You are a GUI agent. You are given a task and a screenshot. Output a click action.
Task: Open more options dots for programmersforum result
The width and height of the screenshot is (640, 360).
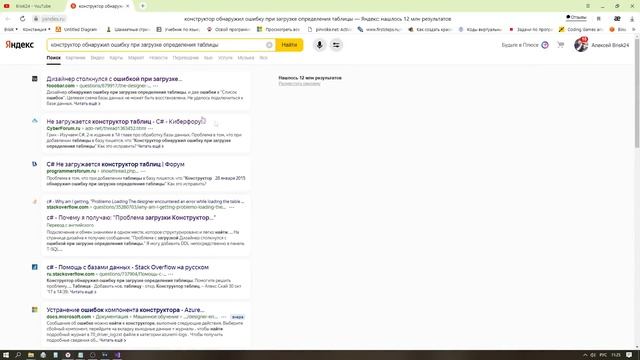(143, 171)
